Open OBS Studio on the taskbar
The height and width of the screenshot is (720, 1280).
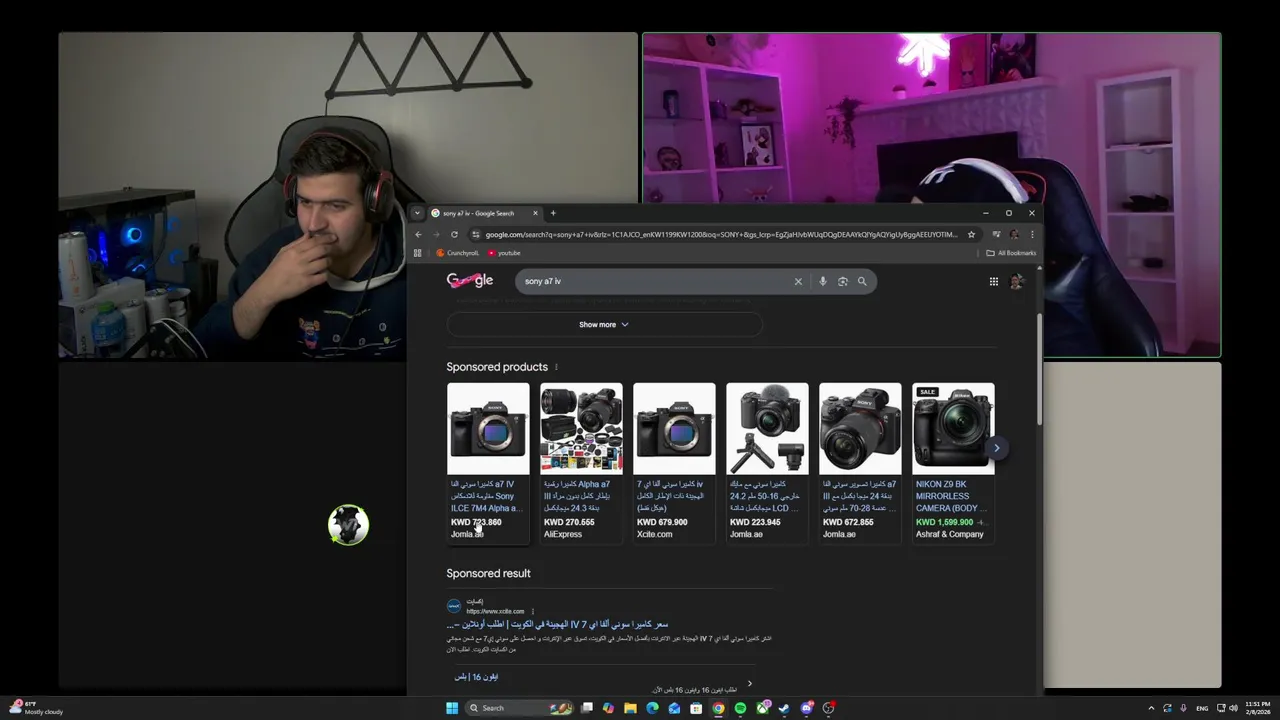pos(829,708)
